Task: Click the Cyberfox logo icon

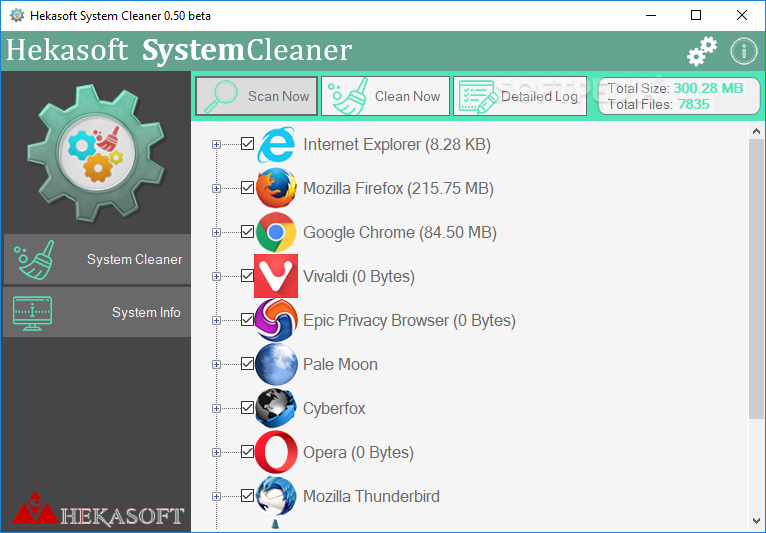Action: [276, 408]
